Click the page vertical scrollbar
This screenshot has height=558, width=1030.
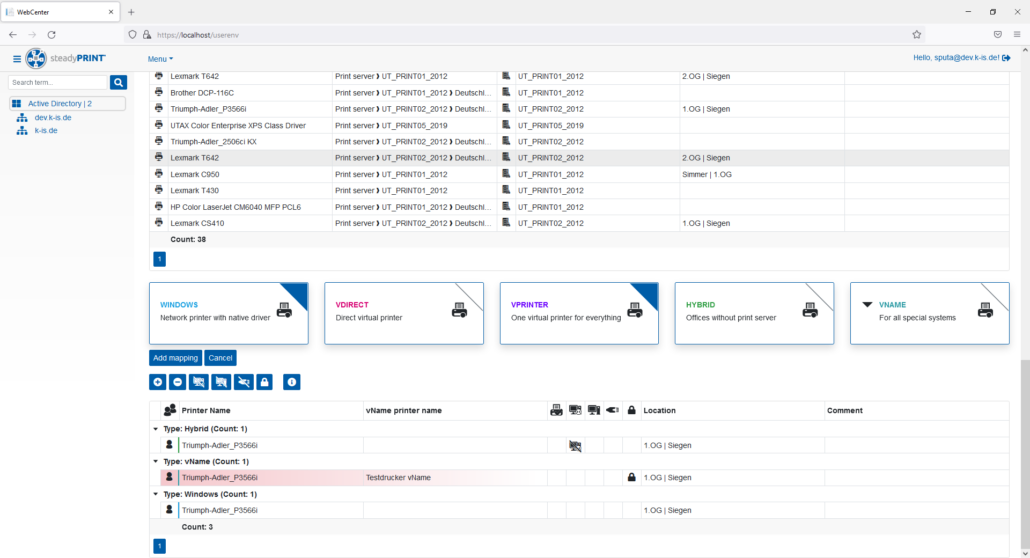(1025, 456)
